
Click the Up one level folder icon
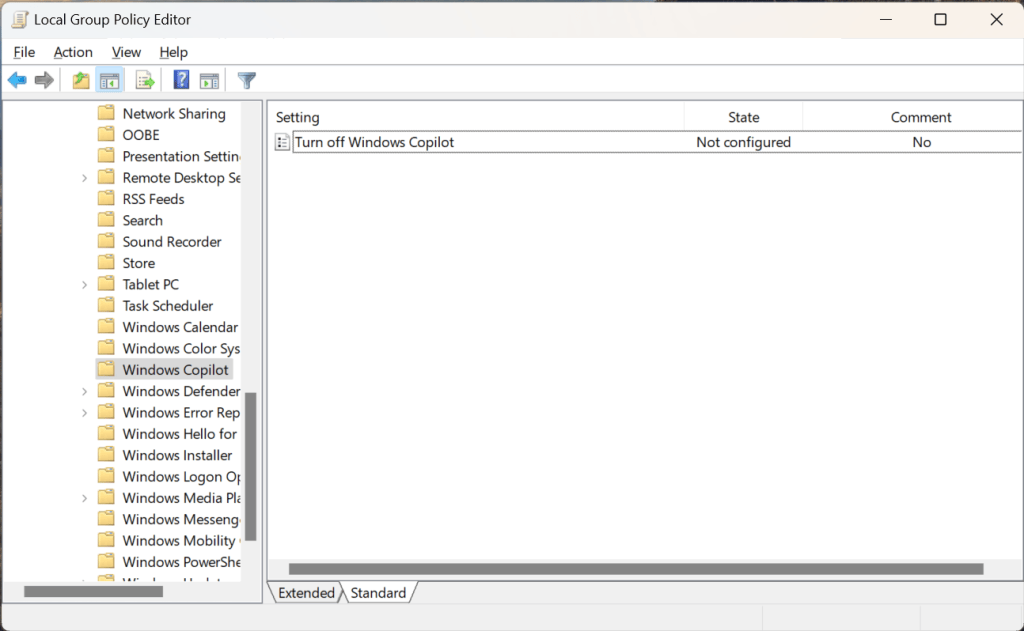[79, 79]
